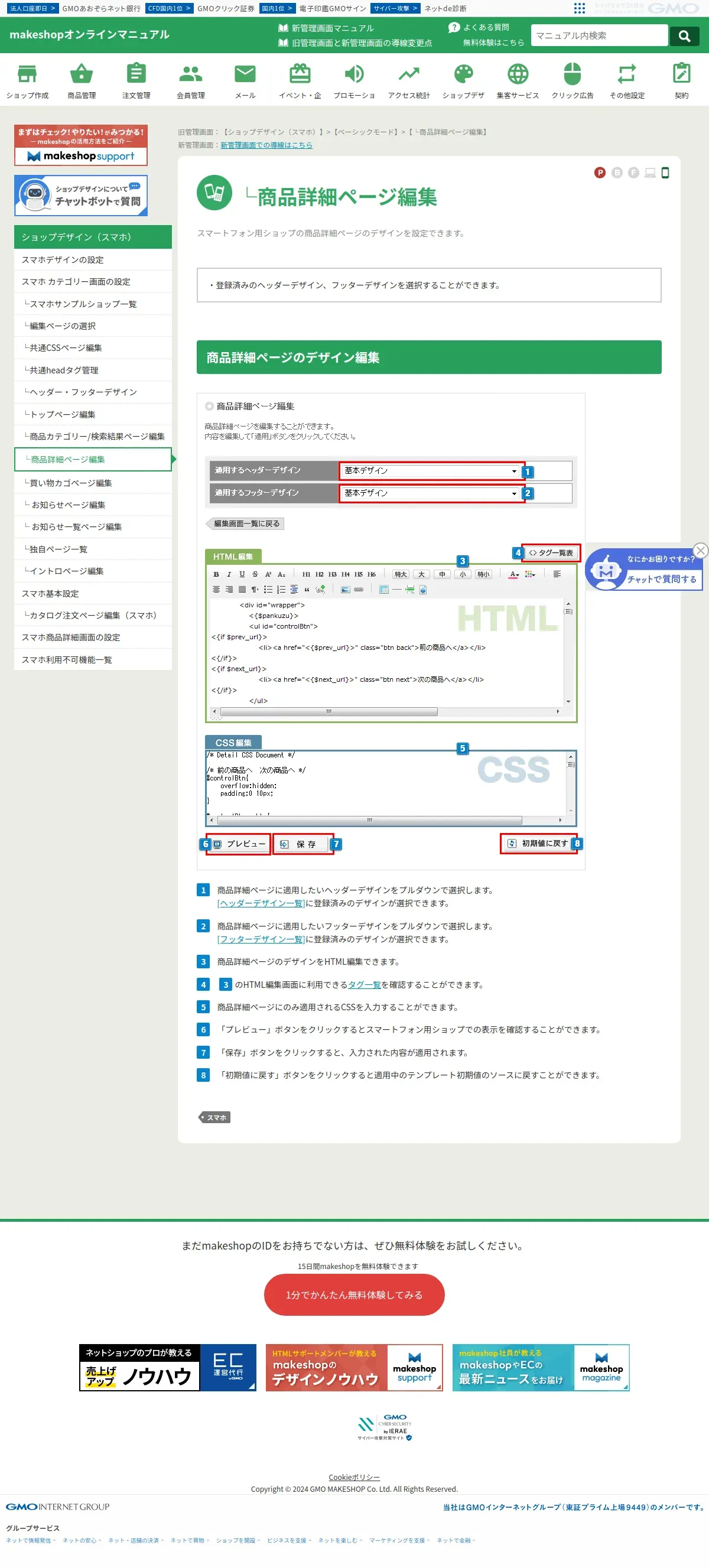Open 無料体験はこちら header link
709x1568 pixels.
point(493,43)
